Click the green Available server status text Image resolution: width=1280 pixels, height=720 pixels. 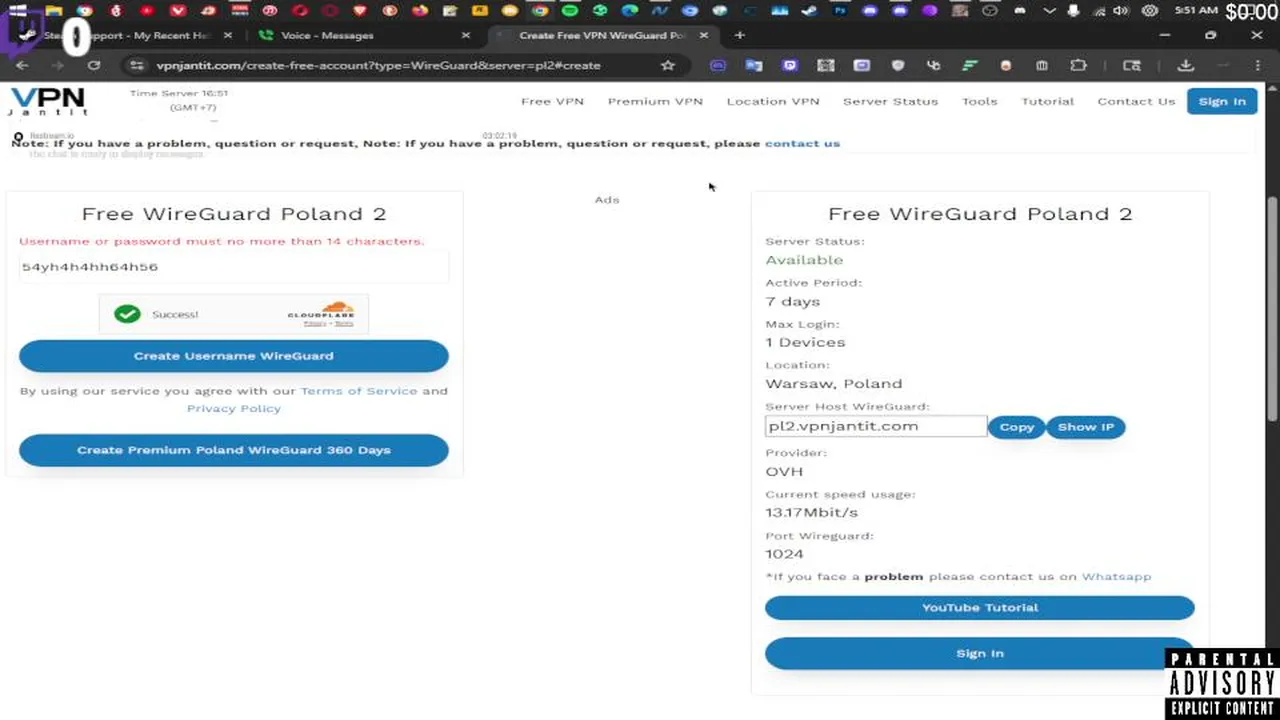pyautogui.click(x=804, y=260)
